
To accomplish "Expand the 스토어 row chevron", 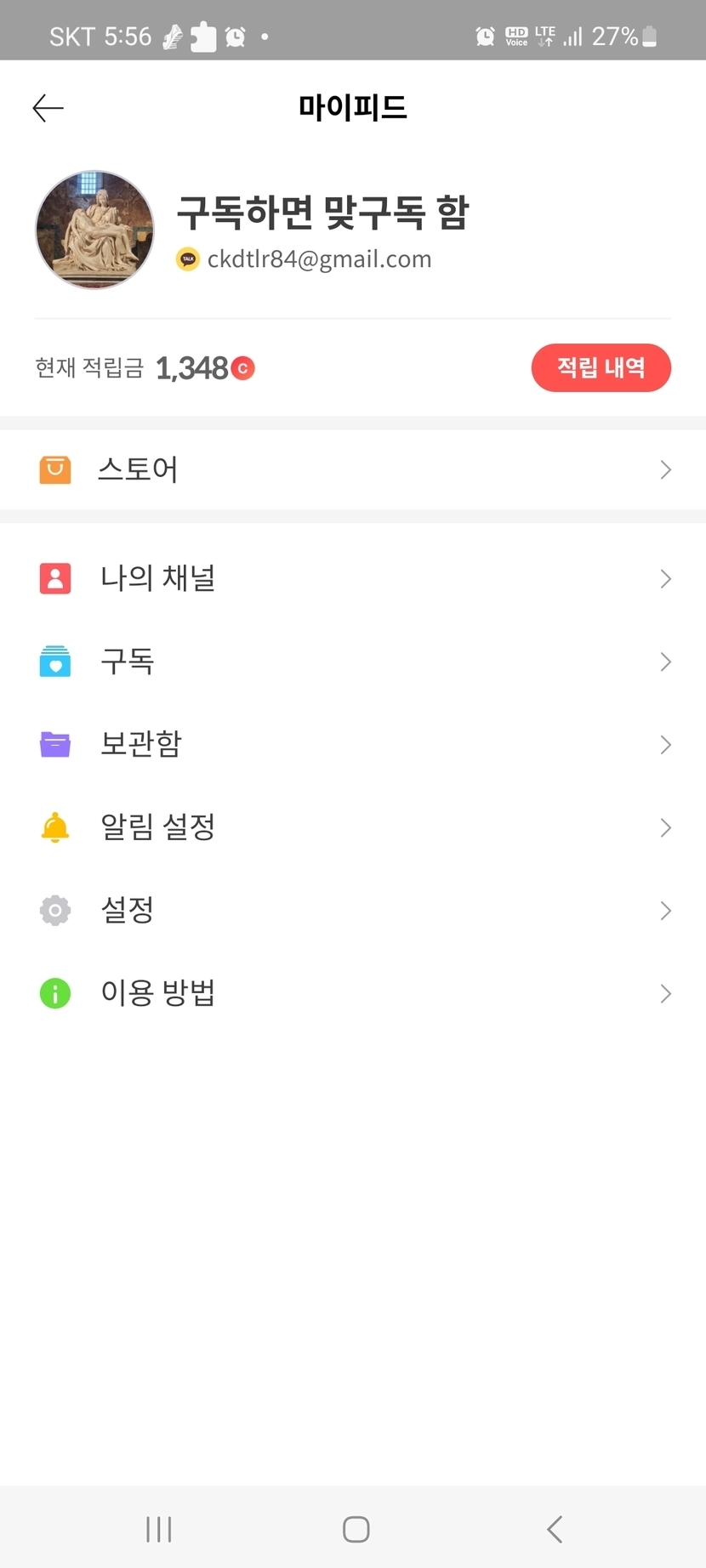I will 665,469.
